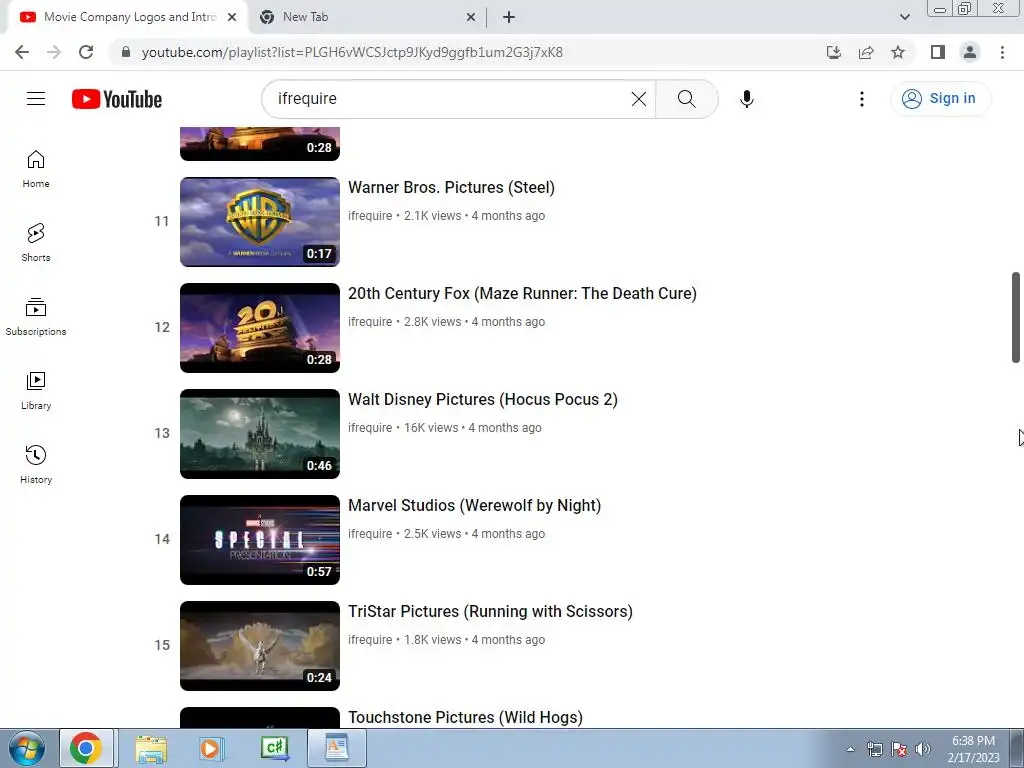Open Marvel Studios (Werewolf by Night) title
The height and width of the screenshot is (768, 1024).
474,505
